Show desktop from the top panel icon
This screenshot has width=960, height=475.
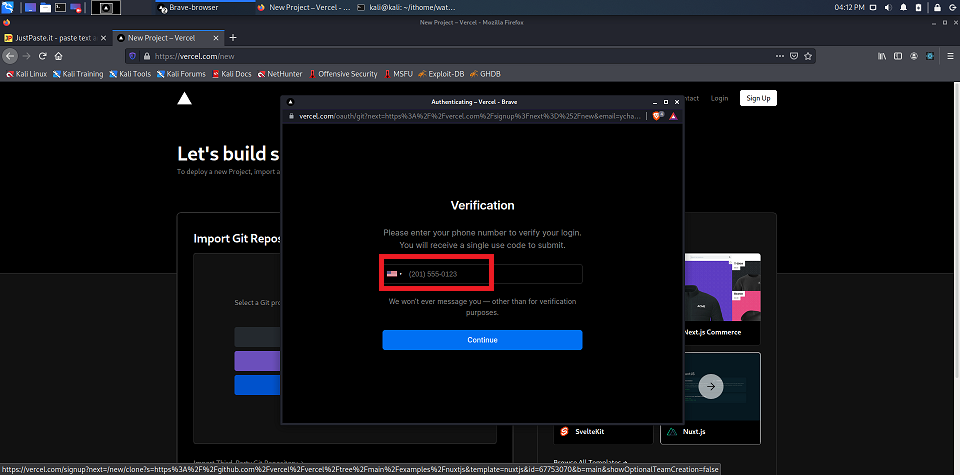click(x=30, y=7)
